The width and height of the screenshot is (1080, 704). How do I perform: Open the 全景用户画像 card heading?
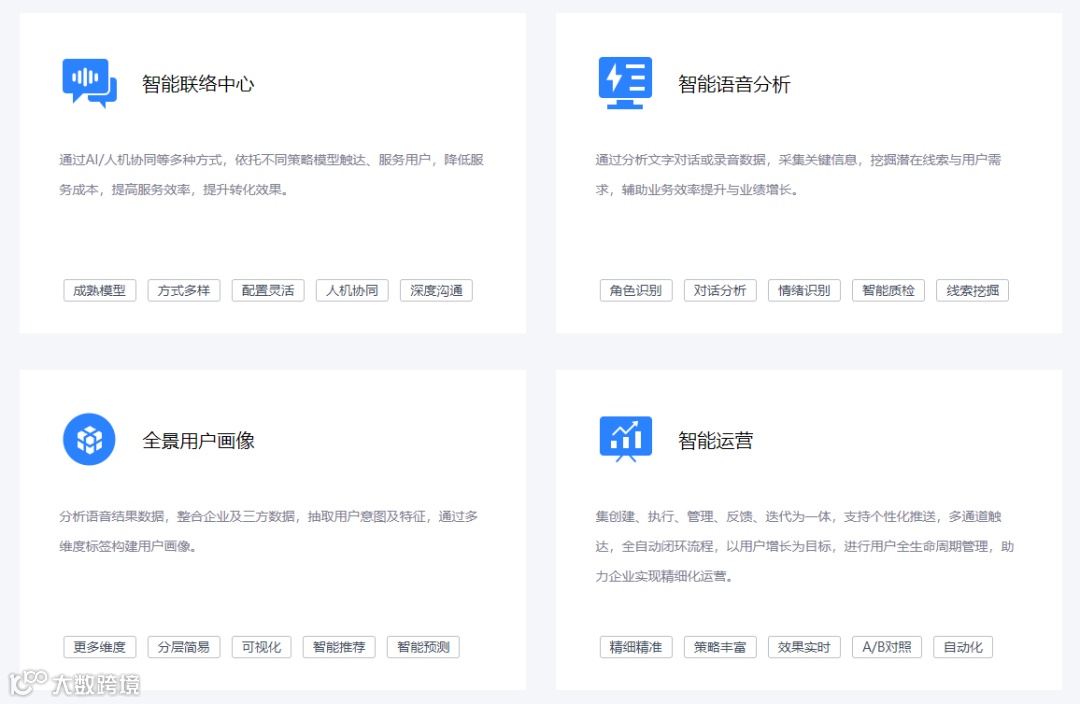tap(197, 440)
